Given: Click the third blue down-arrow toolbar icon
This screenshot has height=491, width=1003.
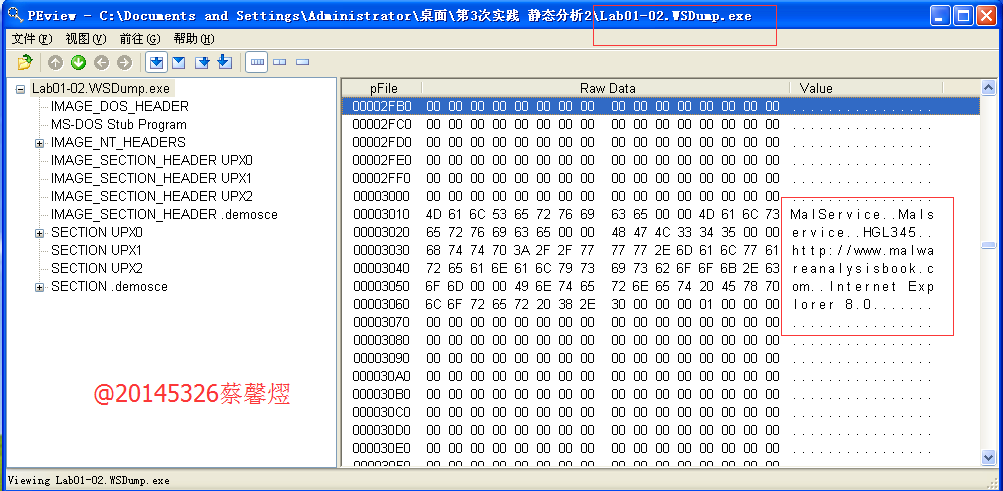Looking at the screenshot, I should [202, 63].
